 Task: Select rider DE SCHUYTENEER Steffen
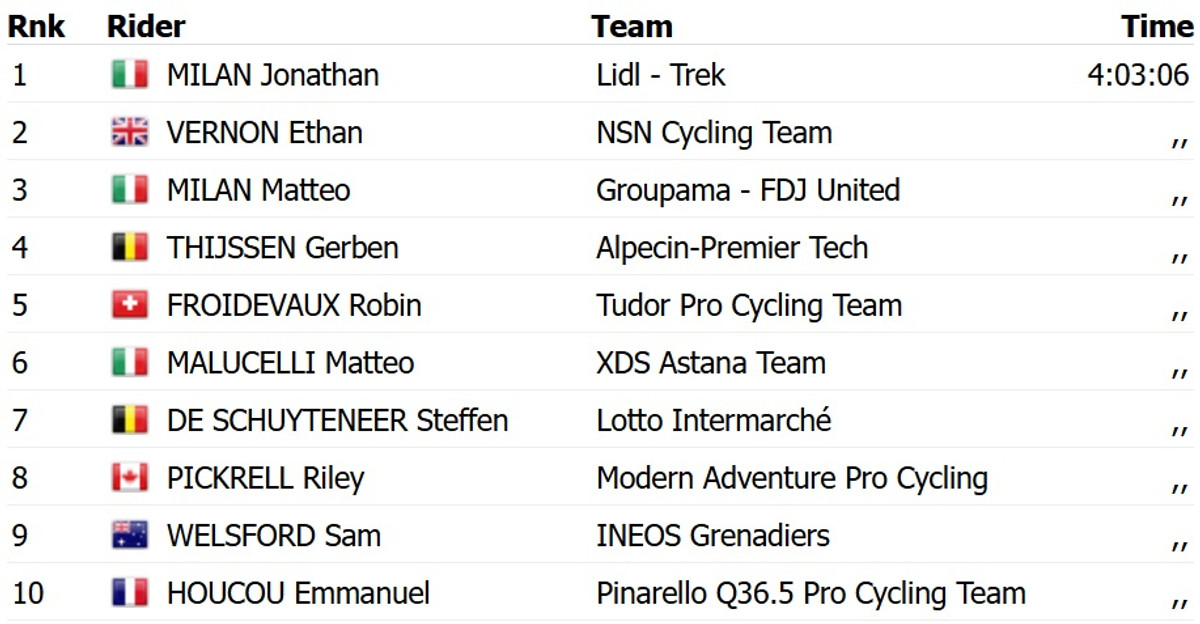click(337, 420)
